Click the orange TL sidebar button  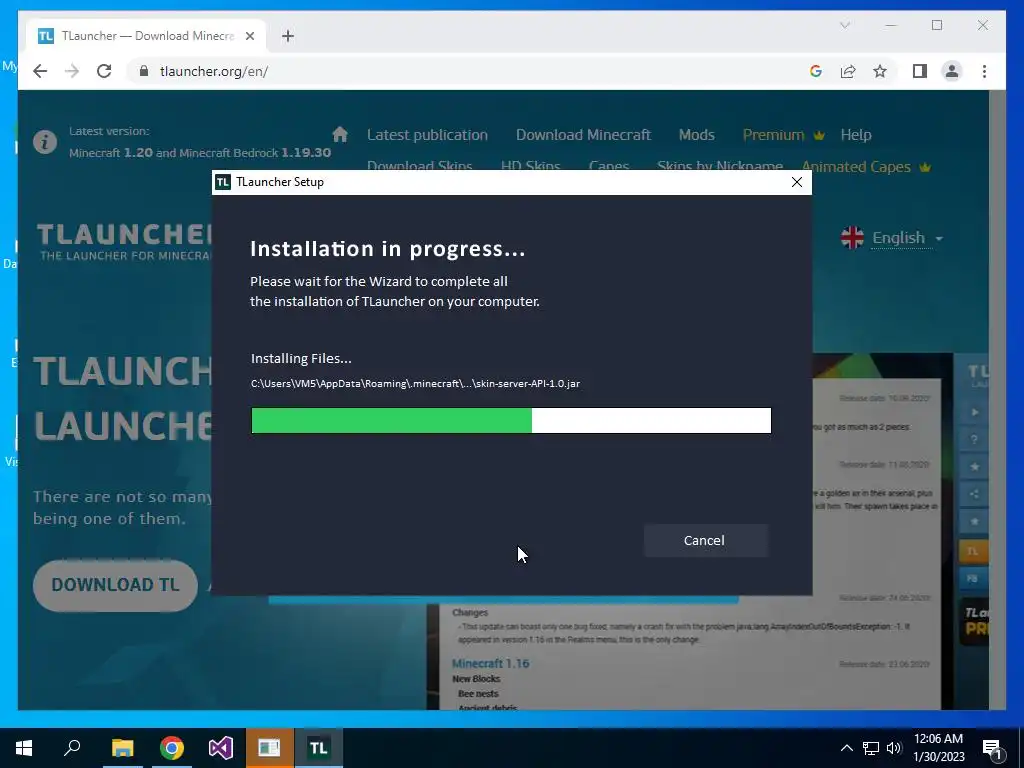972,551
